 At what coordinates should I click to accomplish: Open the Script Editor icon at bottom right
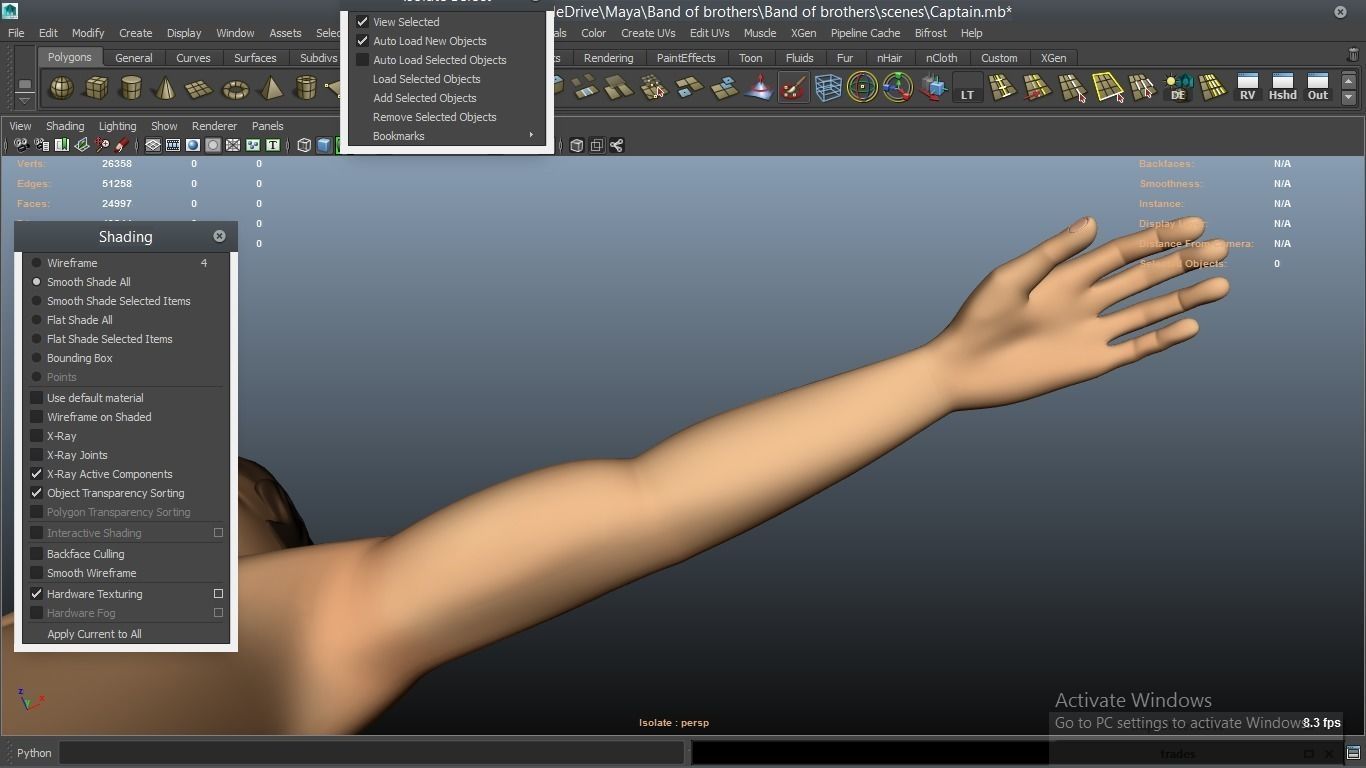pos(1353,753)
